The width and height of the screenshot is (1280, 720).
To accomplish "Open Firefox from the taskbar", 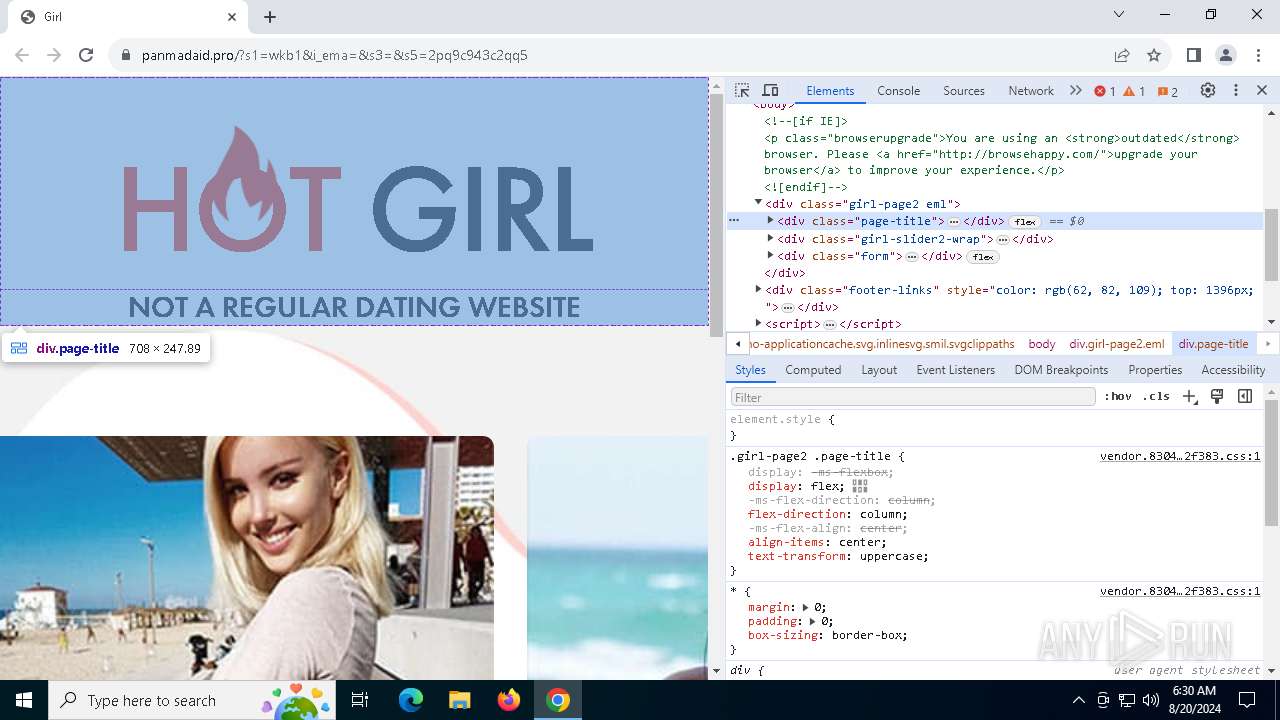I will coord(509,700).
